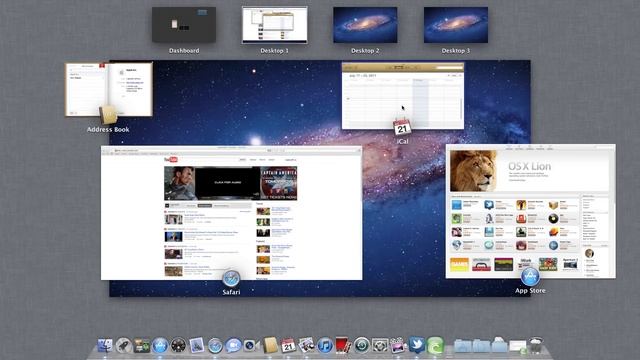Click the App Store badge on its window
Screen dimensions: 640x360
point(530,277)
